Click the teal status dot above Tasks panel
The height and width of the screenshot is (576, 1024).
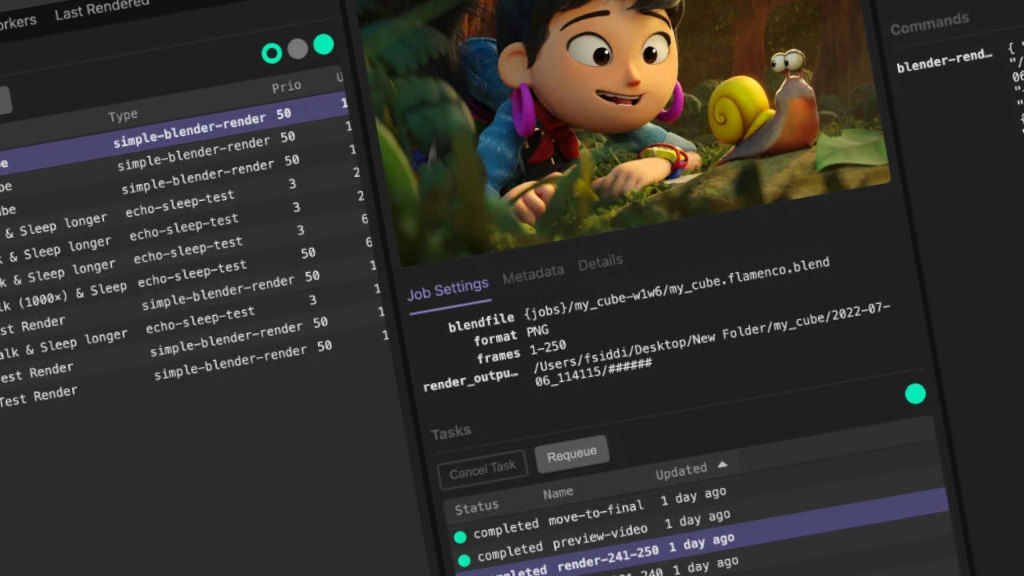915,394
